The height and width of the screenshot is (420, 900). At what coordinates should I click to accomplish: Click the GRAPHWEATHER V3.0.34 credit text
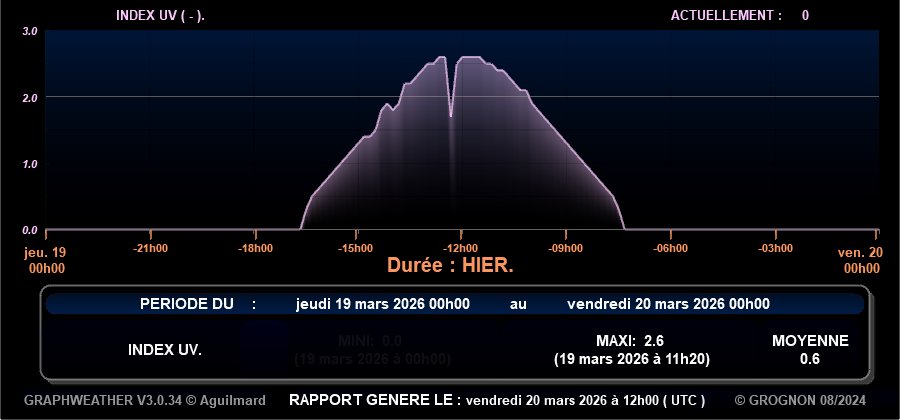tap(145, 400)
